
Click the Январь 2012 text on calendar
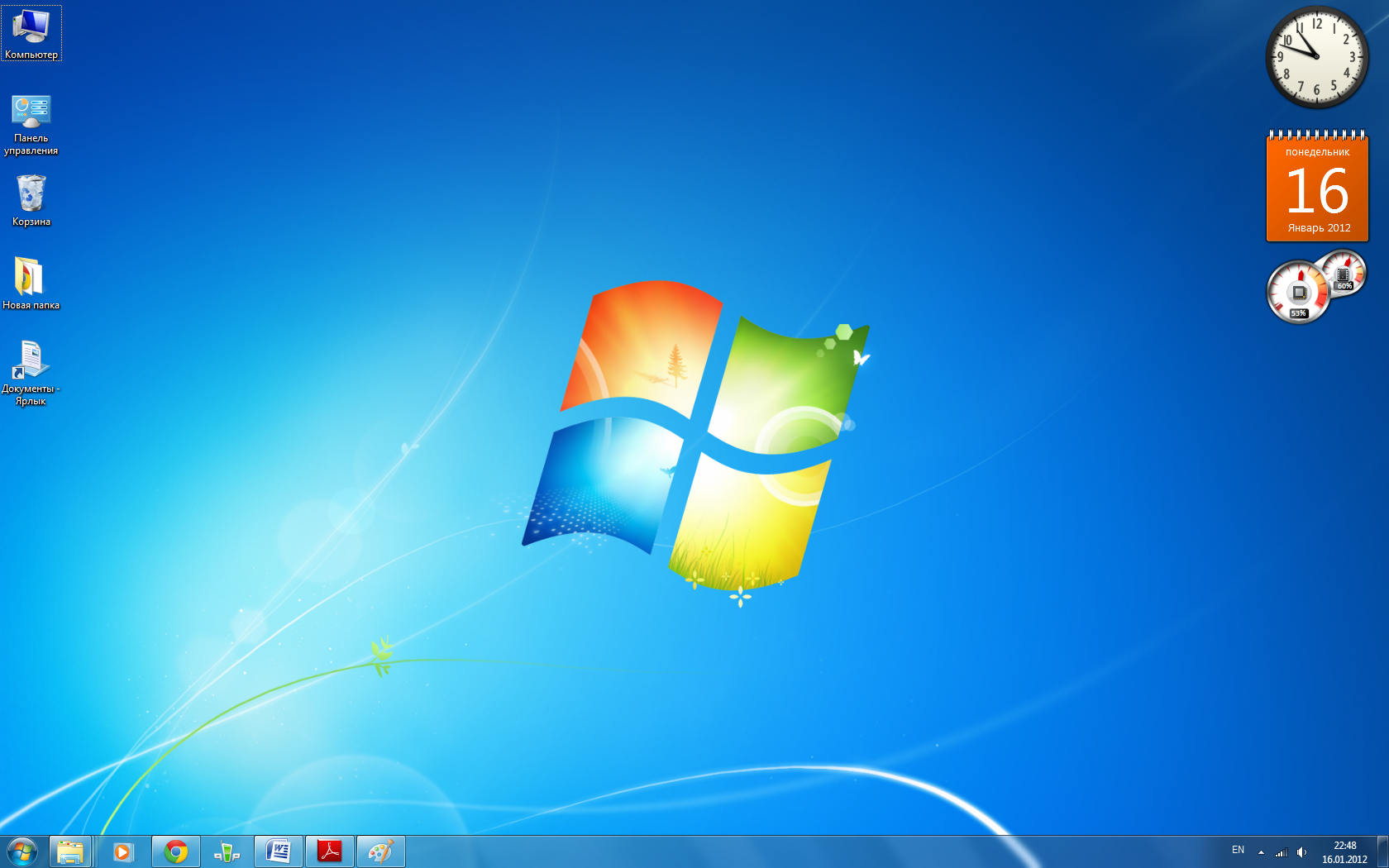(x=1319, y=228)
